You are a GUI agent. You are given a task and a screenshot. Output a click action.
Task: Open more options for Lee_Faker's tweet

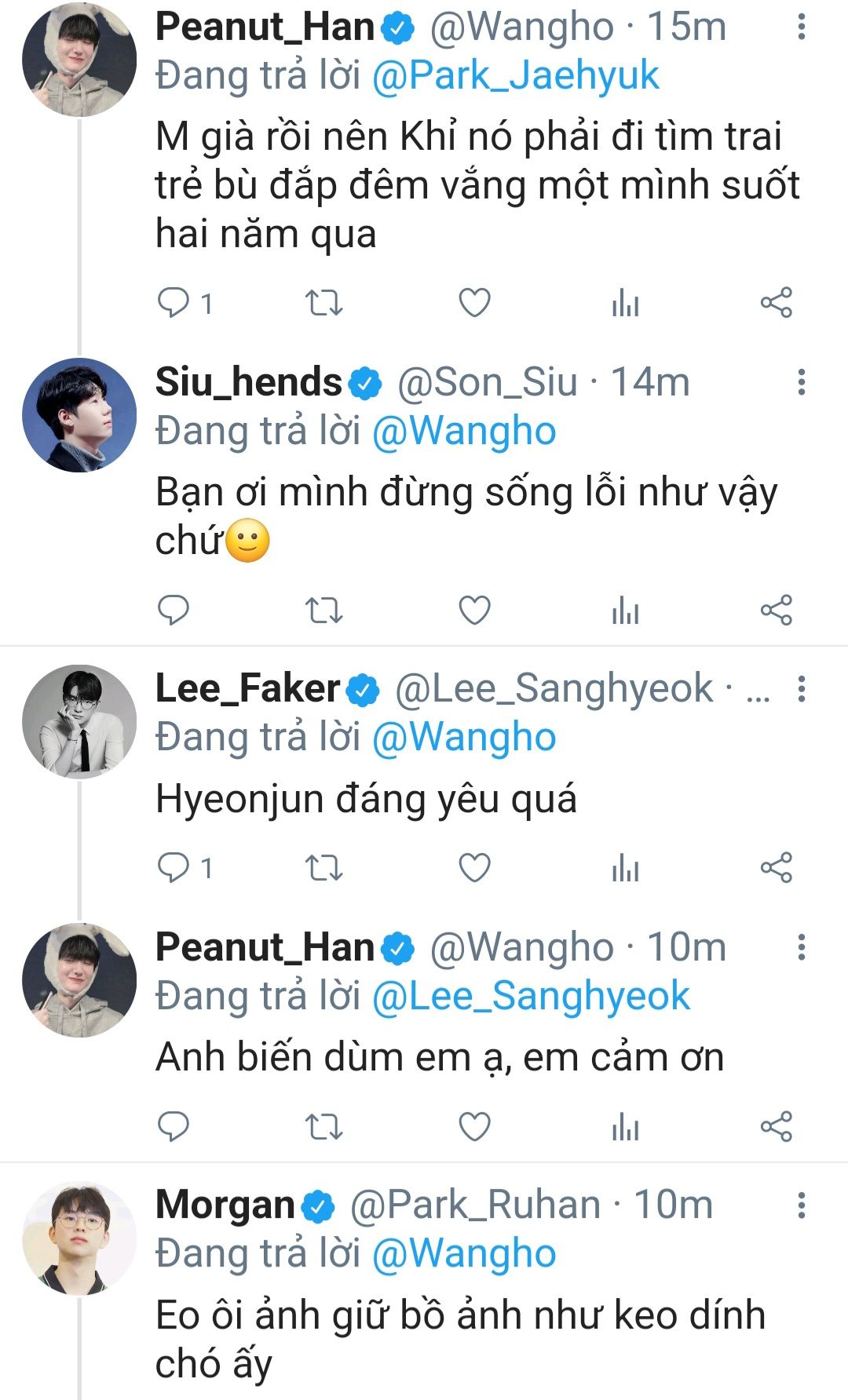click(801, 688)
